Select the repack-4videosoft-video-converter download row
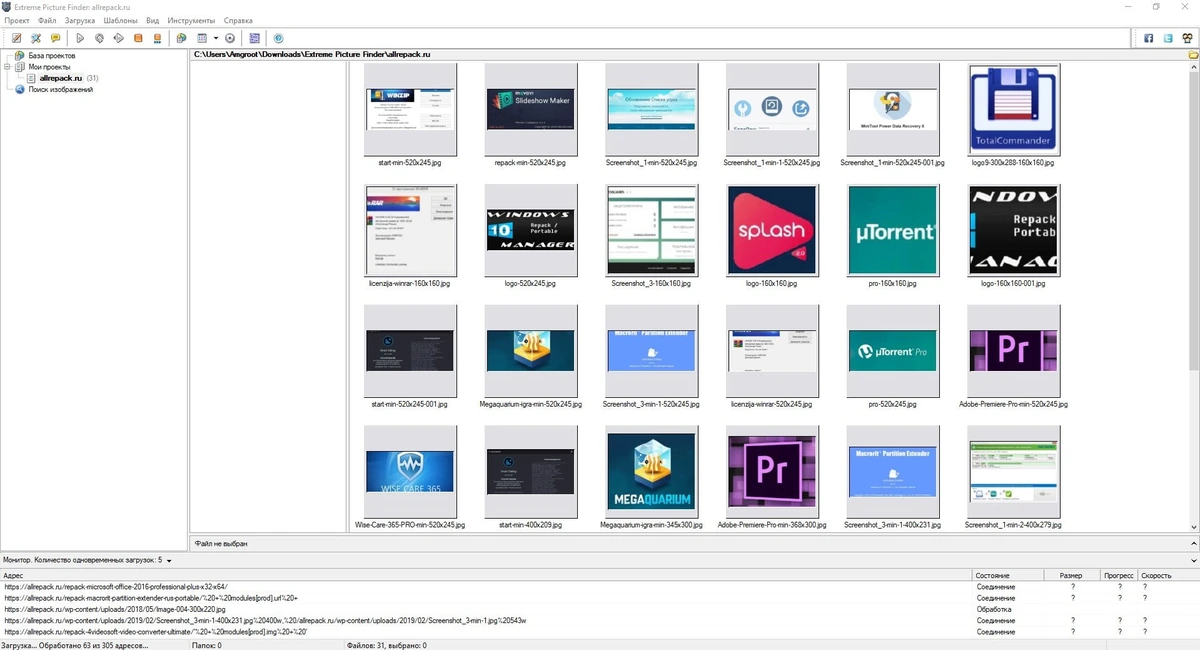The image size is (1200, 650). (x=600, y=631)
